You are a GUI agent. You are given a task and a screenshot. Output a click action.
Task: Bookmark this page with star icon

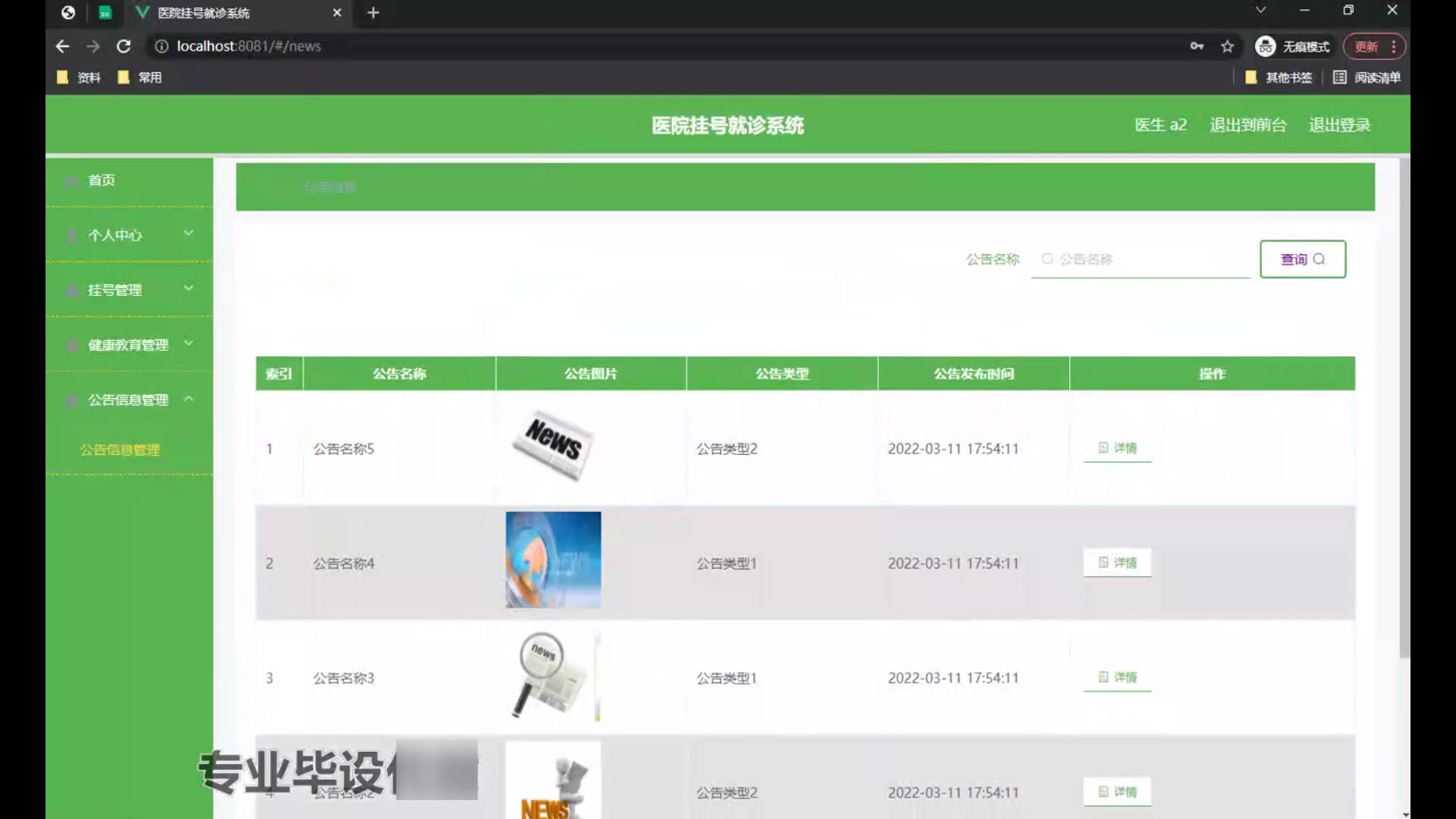1227,46
